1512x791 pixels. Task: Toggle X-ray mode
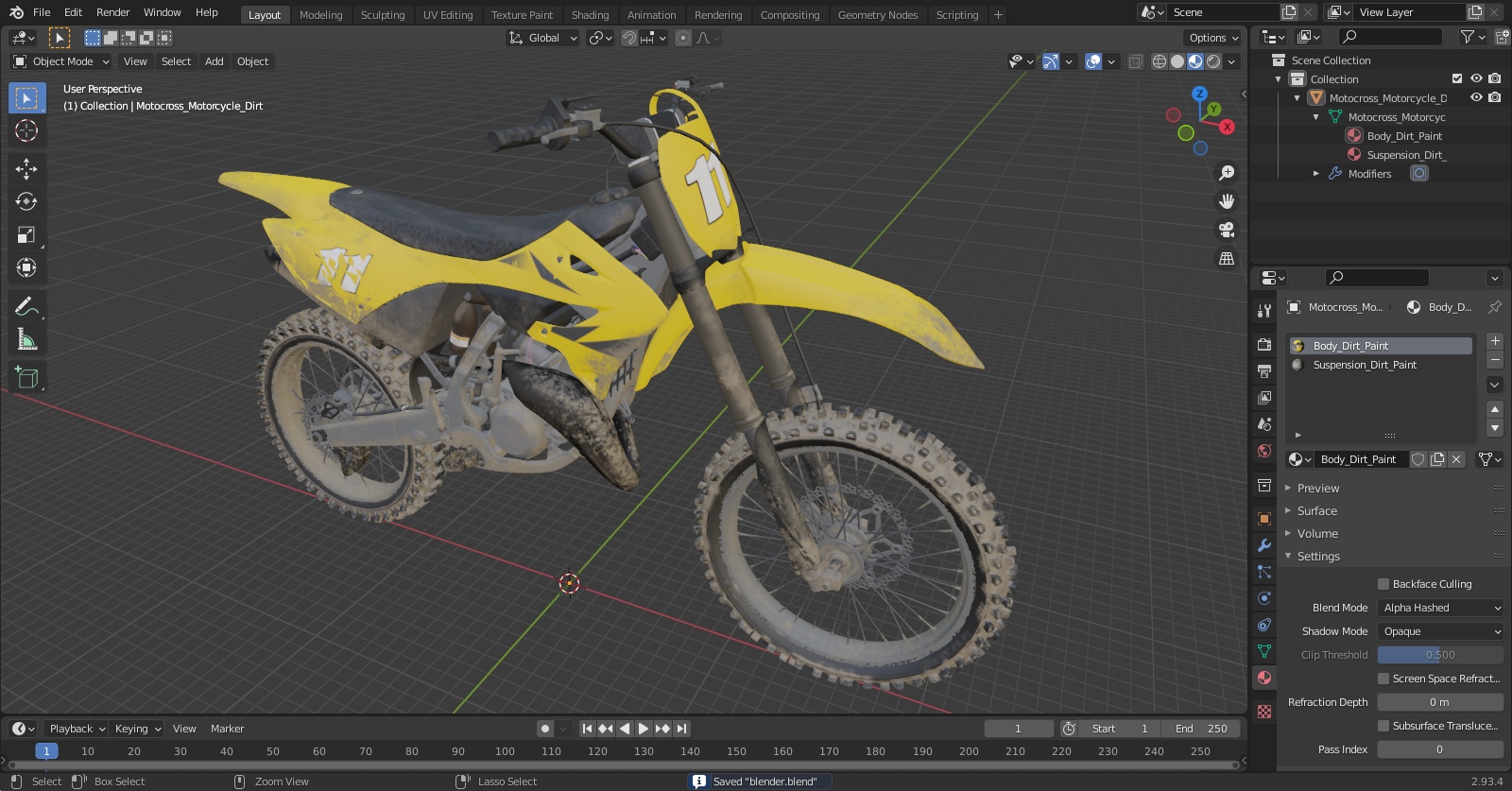1135,61
